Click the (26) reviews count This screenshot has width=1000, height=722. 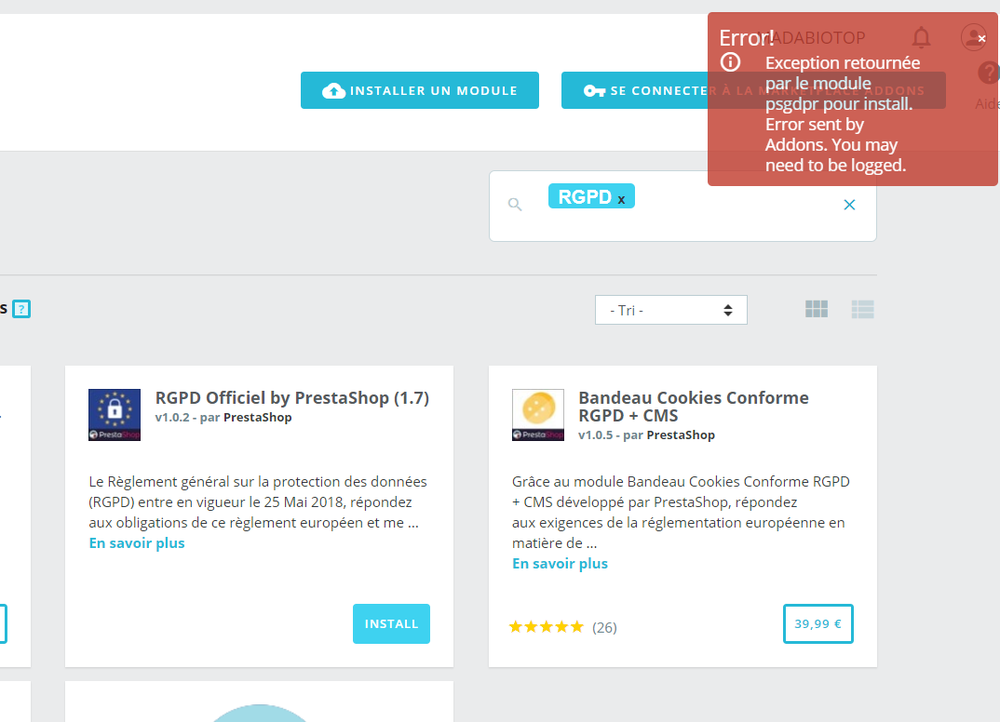click(x=605, y=628)
